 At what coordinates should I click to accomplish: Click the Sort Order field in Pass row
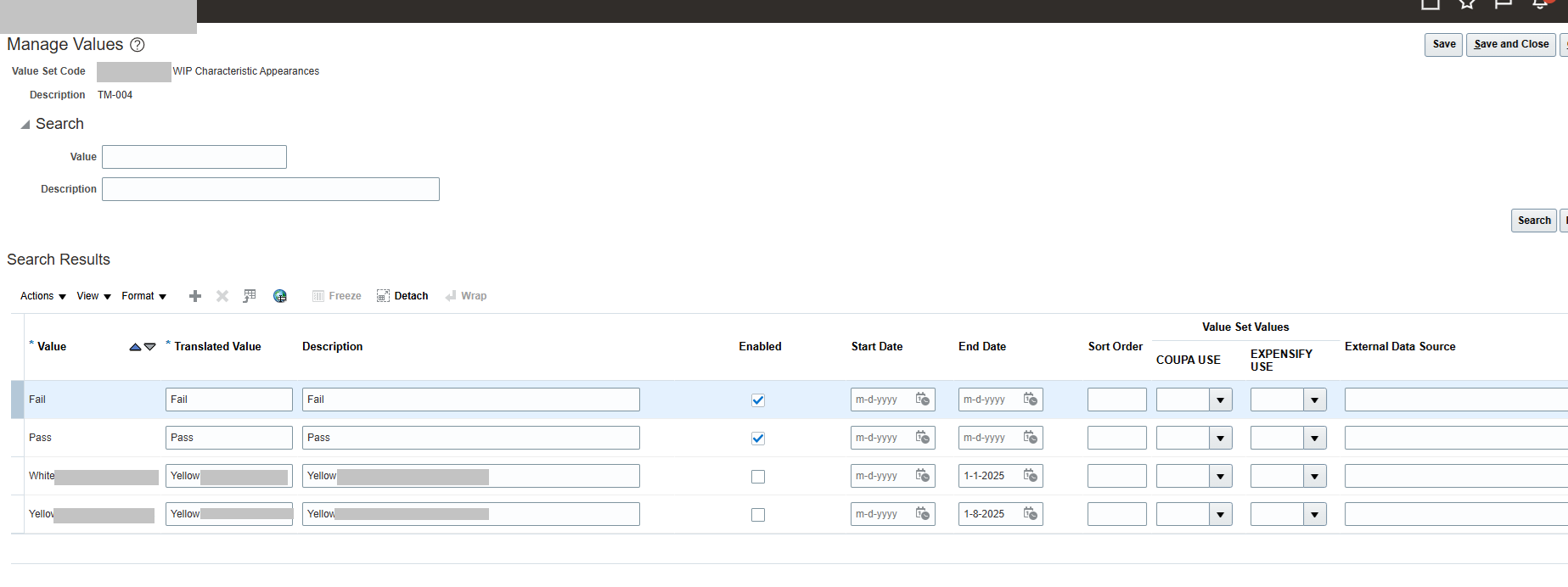1117,438
